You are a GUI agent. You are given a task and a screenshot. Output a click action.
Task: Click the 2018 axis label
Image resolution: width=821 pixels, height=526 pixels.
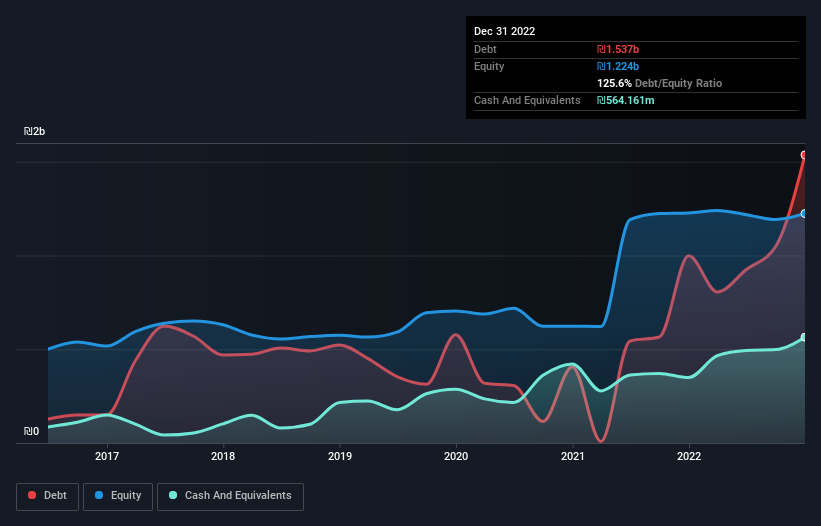click(223, 456)
